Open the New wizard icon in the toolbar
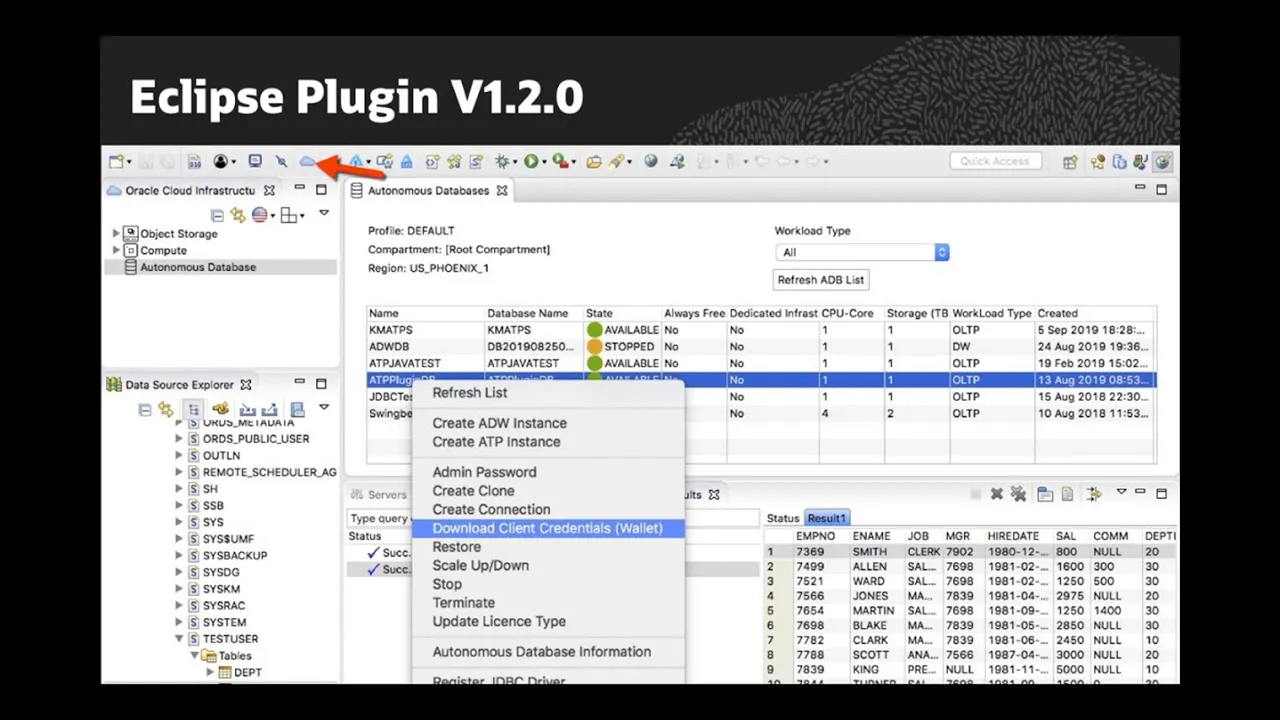The height and width of the screenshot is (720, 1280). click(117, 161)
